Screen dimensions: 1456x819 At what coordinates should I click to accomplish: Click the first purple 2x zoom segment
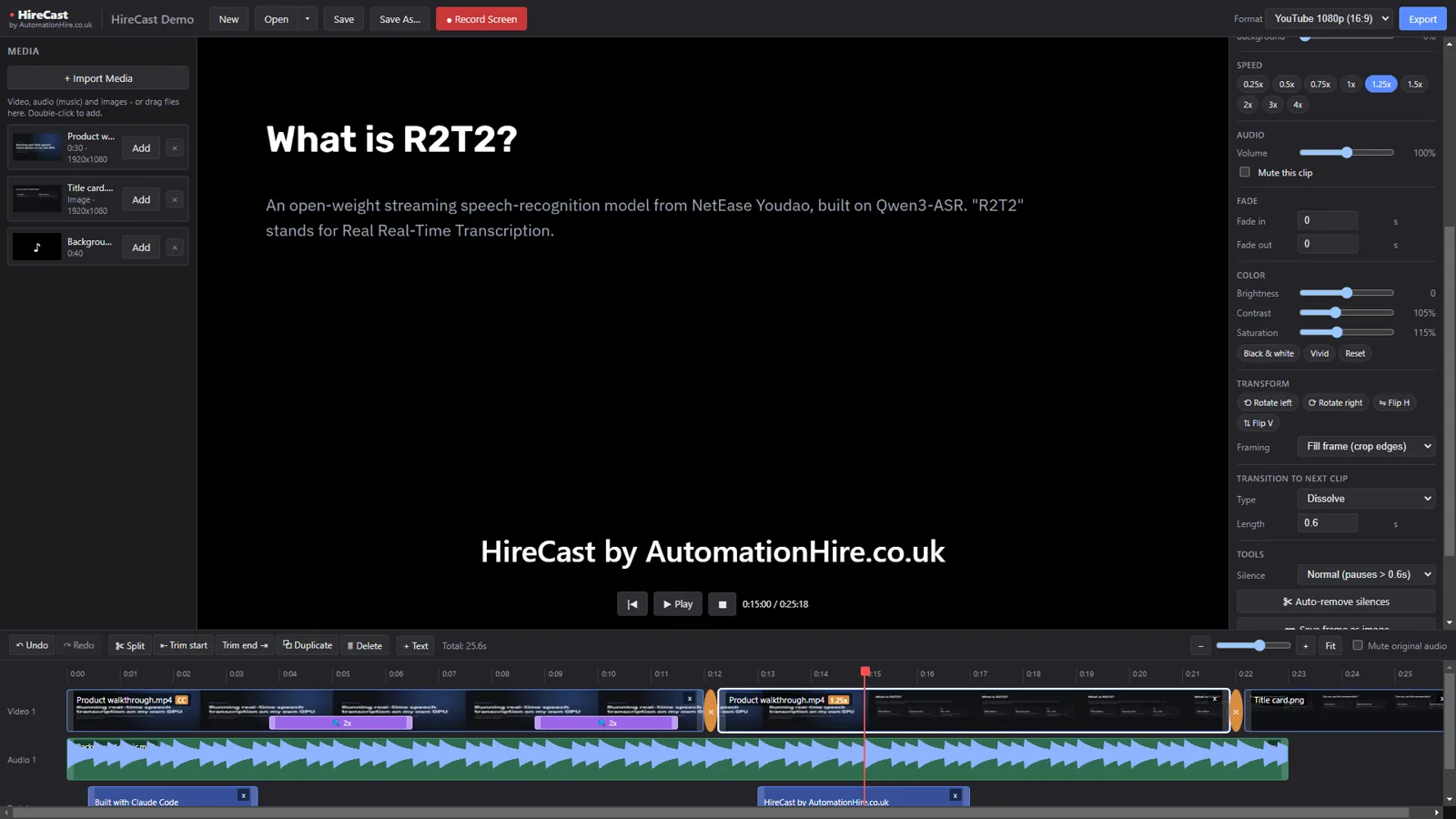pos(341,723)
